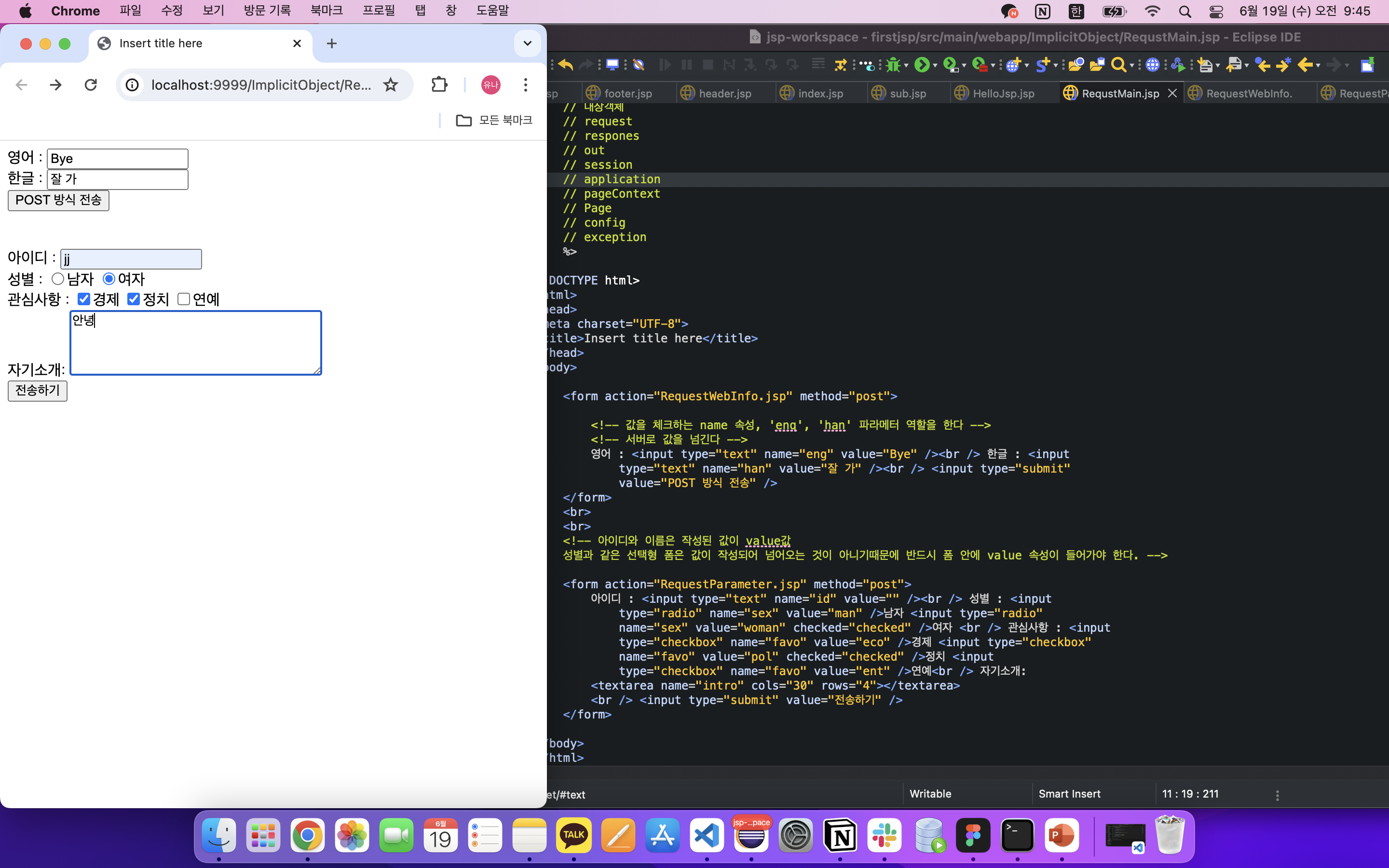Uncheck the 경제 checkbox

click(84, 299)
